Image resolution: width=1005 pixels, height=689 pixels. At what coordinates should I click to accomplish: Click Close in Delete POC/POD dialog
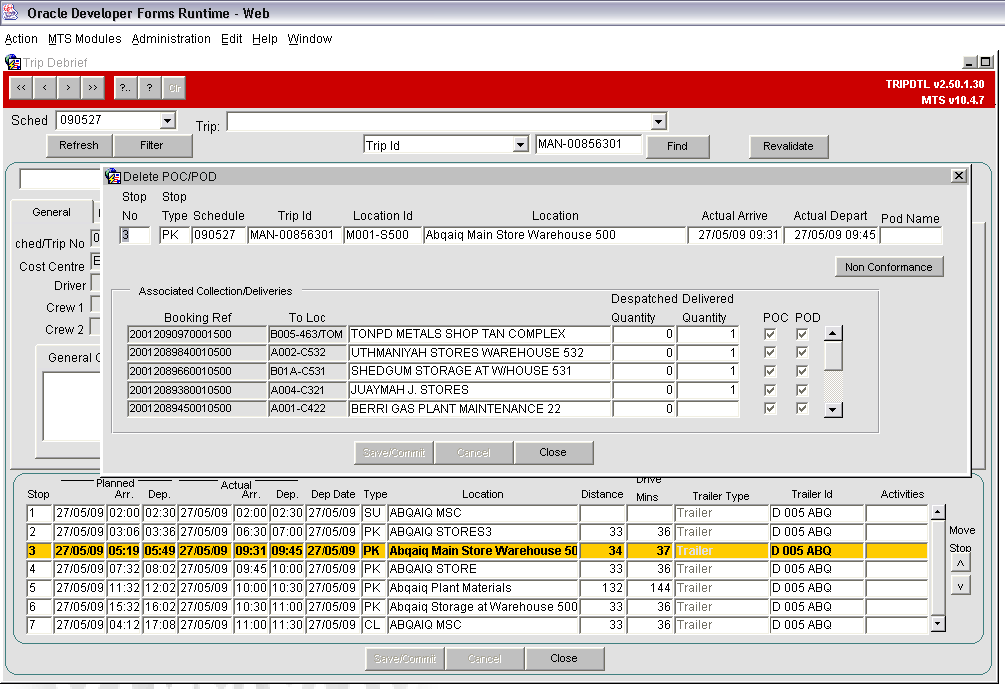553,452
